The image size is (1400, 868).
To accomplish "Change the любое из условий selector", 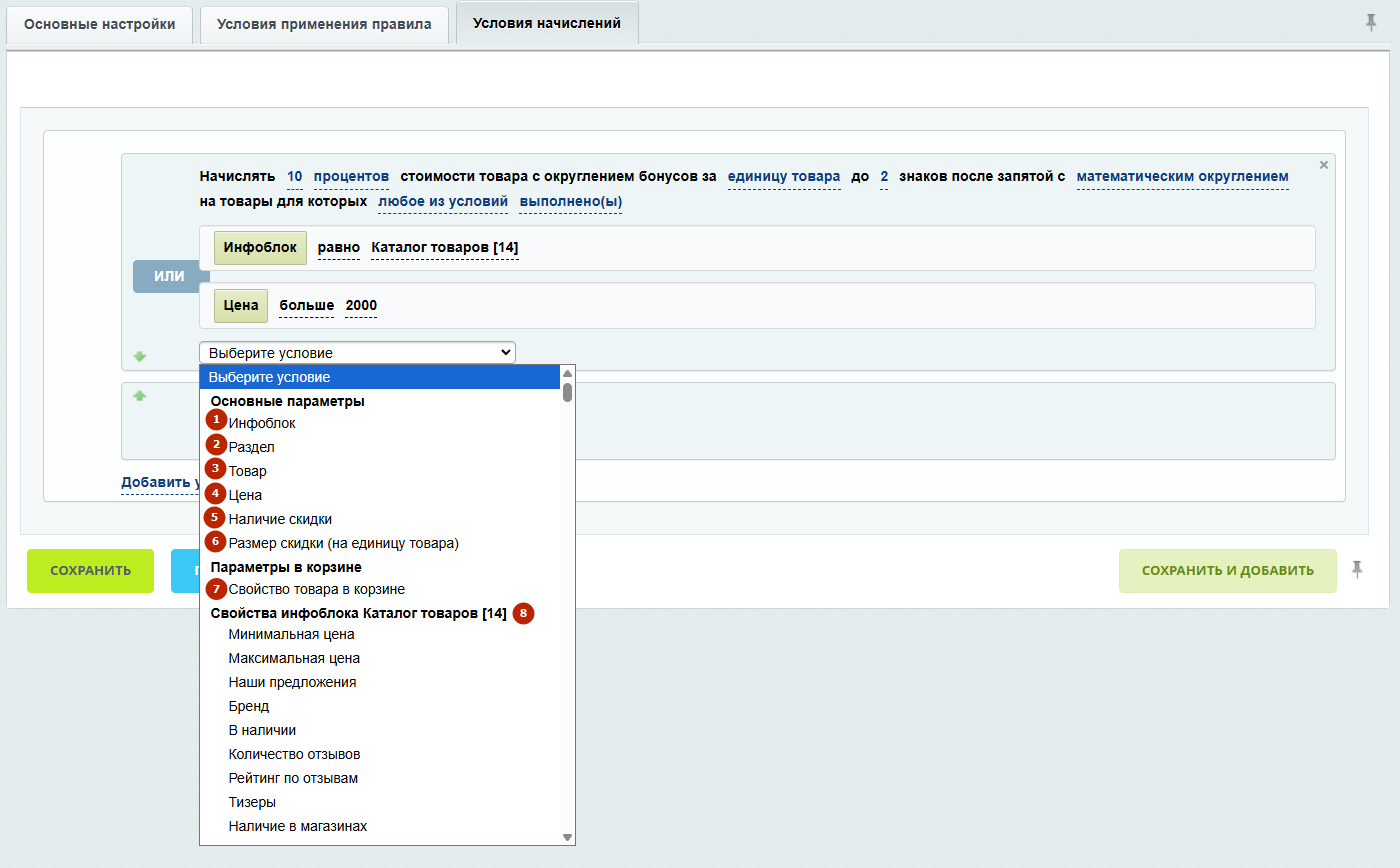I will click(x=443, y=202).
